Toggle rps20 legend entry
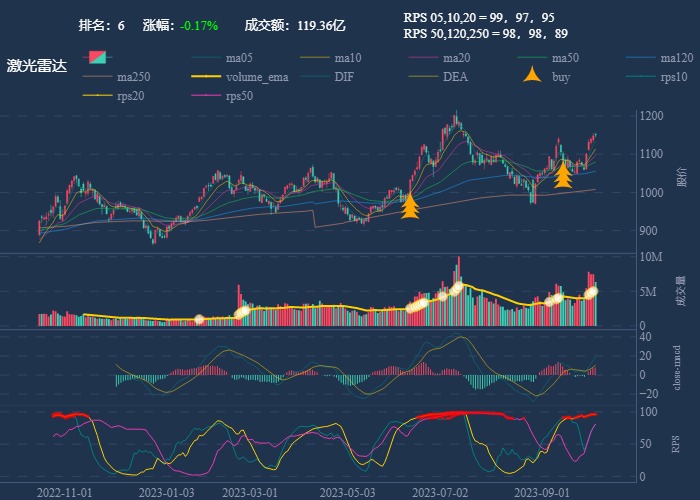700x500 pixels. point(97,96)
